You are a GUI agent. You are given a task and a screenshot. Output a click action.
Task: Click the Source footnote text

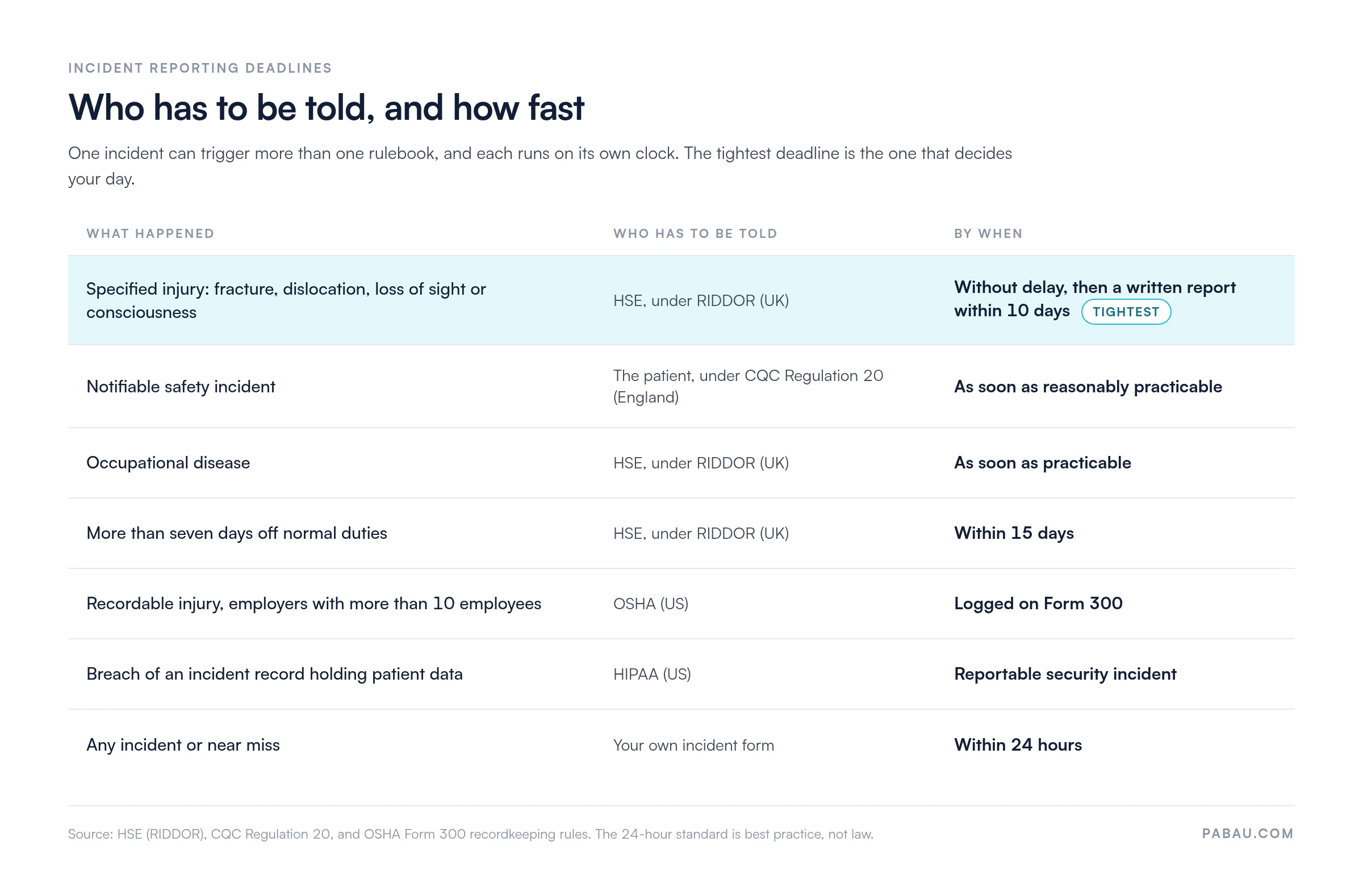coord(470,834)
